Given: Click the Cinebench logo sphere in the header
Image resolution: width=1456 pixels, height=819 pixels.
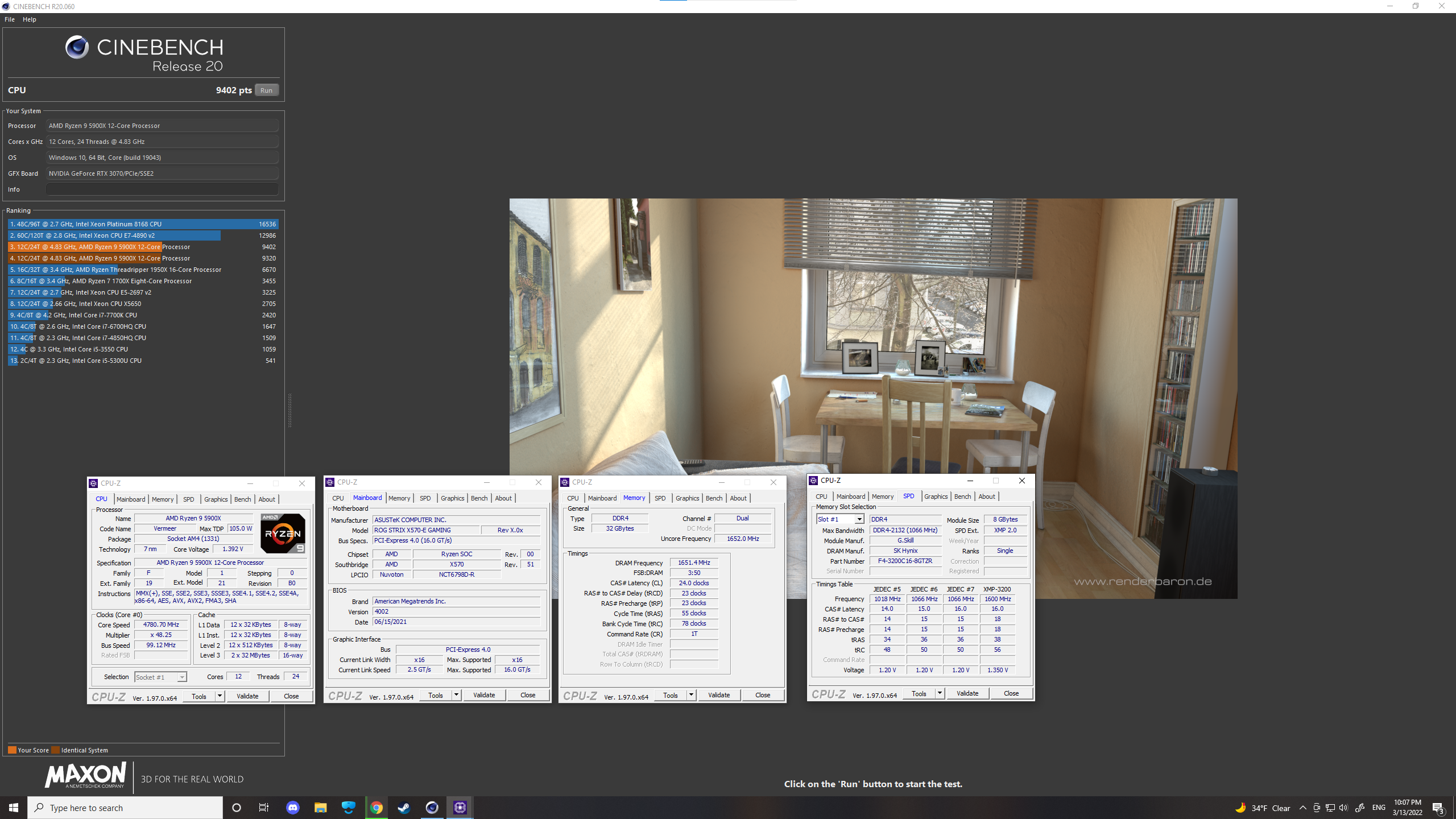Looking at the screenshot, I should pyautogui.click(x=77, y=47).
